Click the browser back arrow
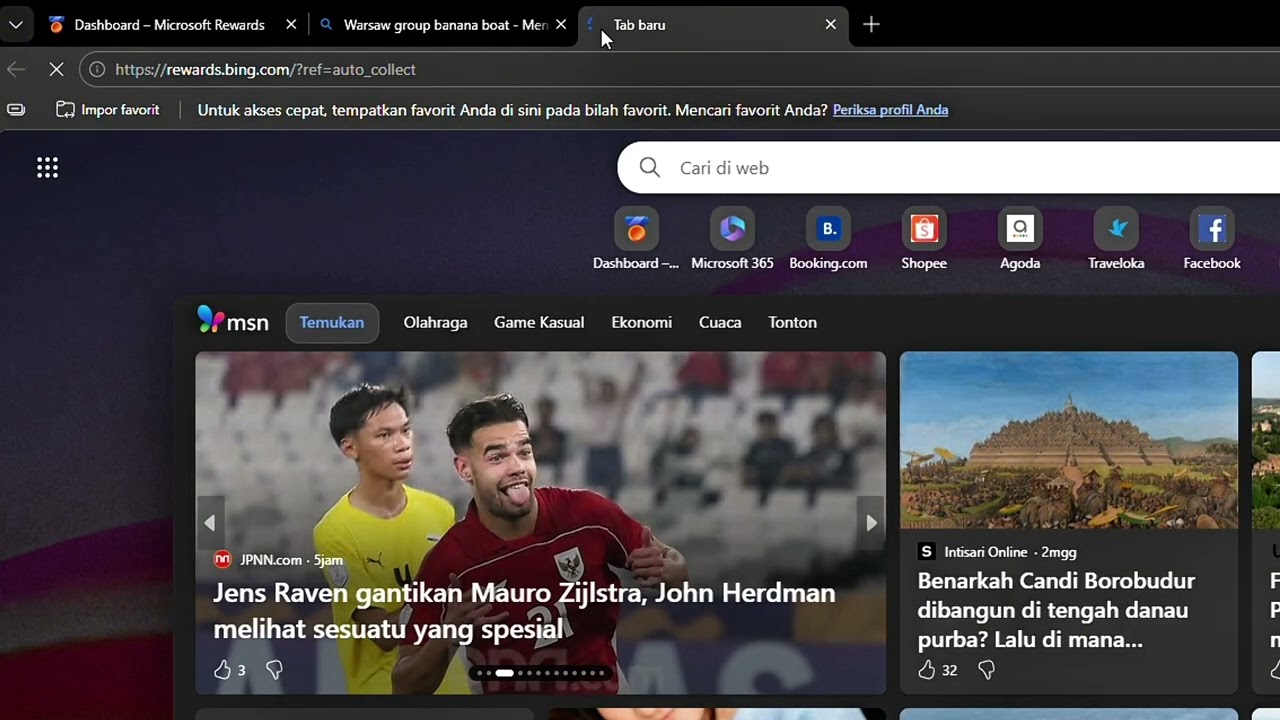 (16, 69)
